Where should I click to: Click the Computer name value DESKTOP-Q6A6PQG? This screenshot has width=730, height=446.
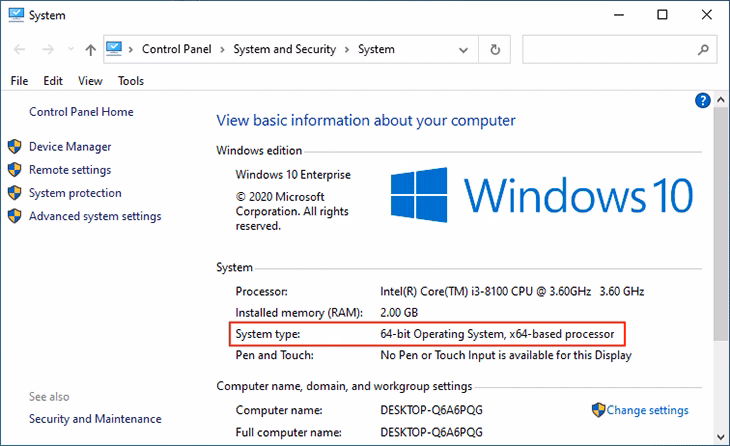tap(431, 410)
